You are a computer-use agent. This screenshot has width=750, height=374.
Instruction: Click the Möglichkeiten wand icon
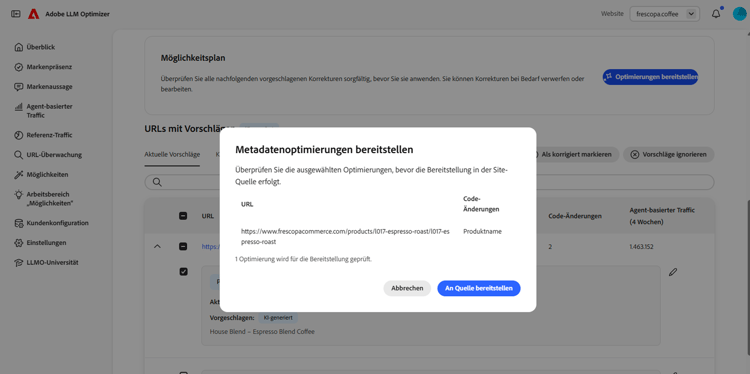19,174
